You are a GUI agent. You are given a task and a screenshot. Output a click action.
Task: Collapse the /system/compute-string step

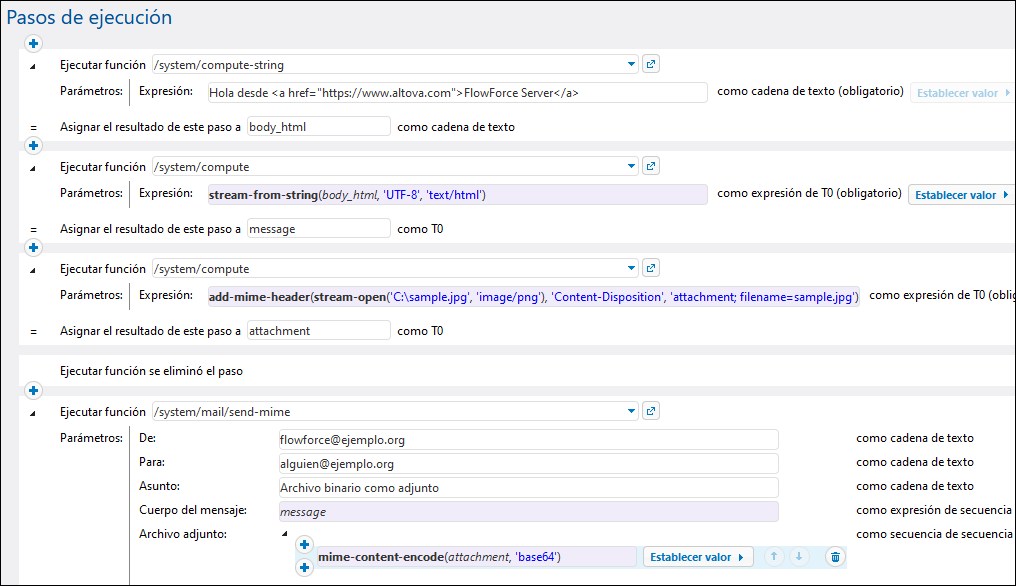pyautogui.click(x=32, y=66)
